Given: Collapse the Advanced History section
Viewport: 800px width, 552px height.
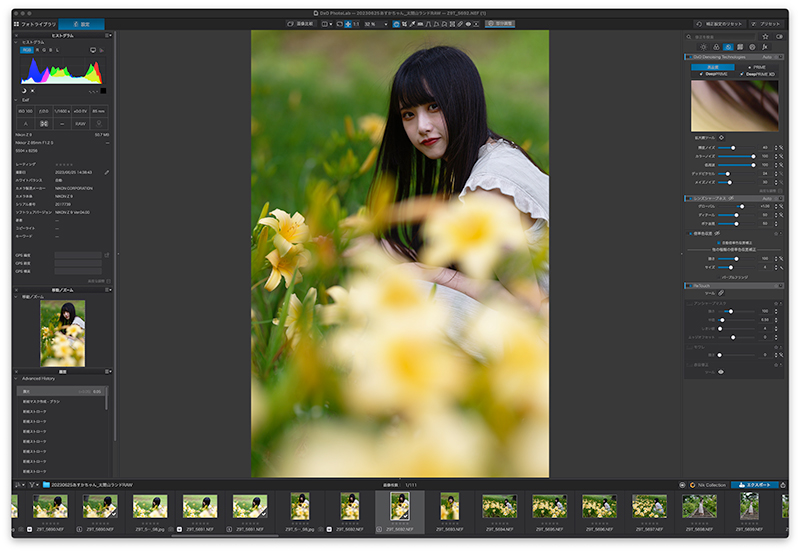Looking at the screenshot, I should click(x=16, y=379).
